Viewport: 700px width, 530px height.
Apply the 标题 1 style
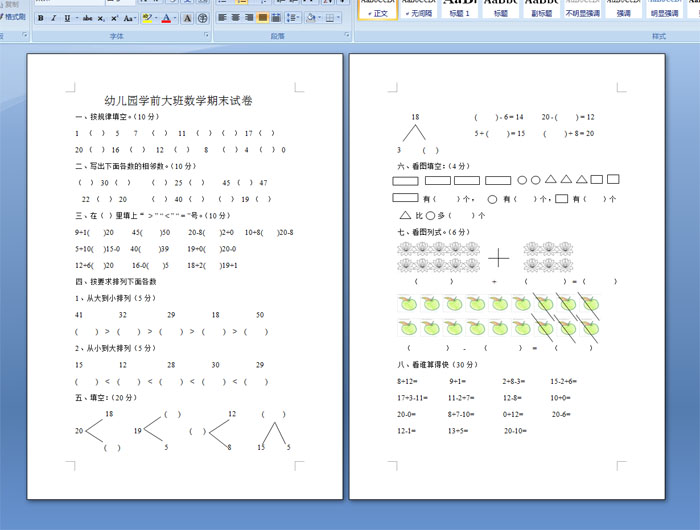click(x=459, y=9)
